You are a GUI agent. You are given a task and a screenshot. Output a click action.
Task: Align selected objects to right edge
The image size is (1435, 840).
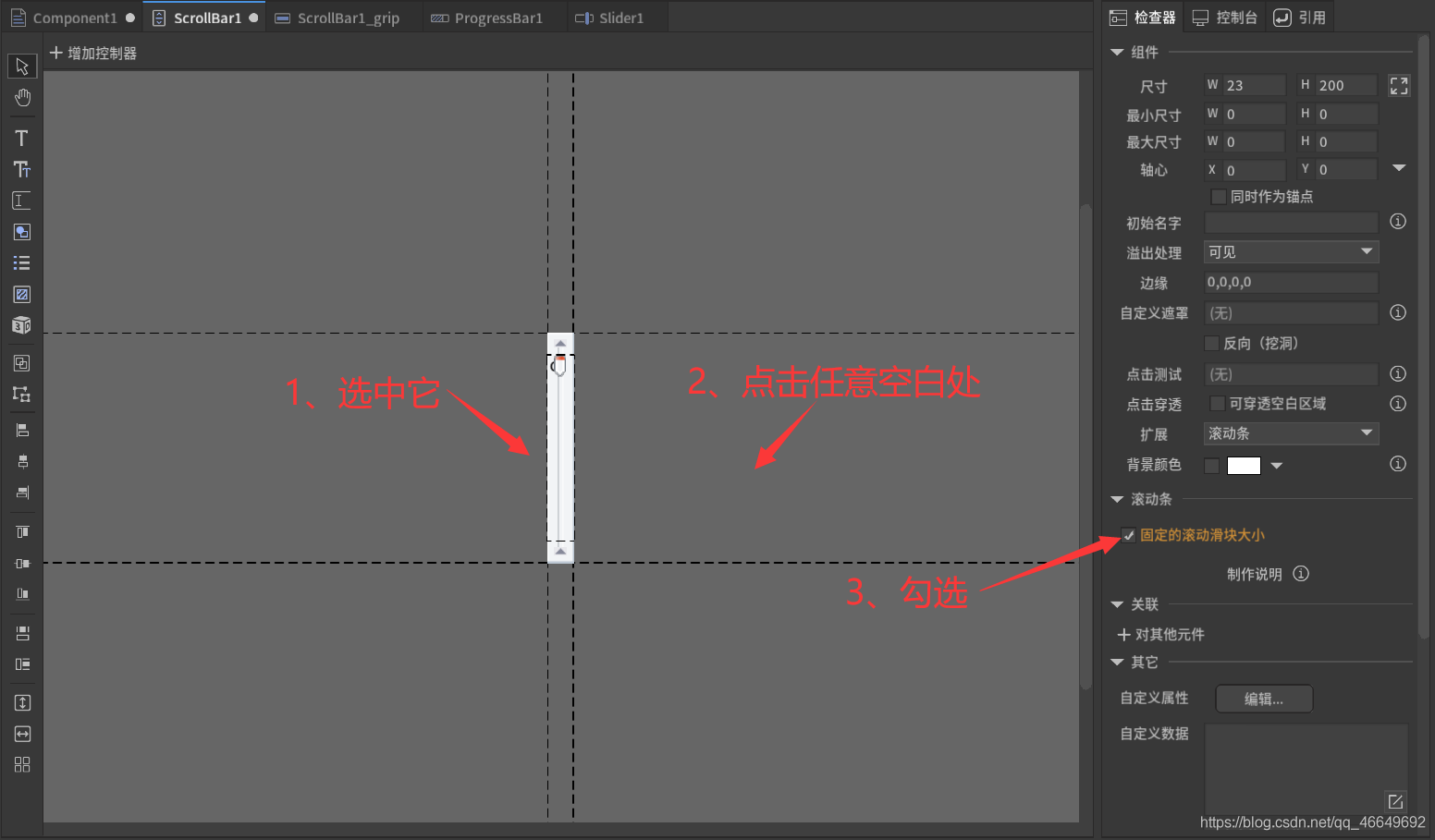[22, 493]
